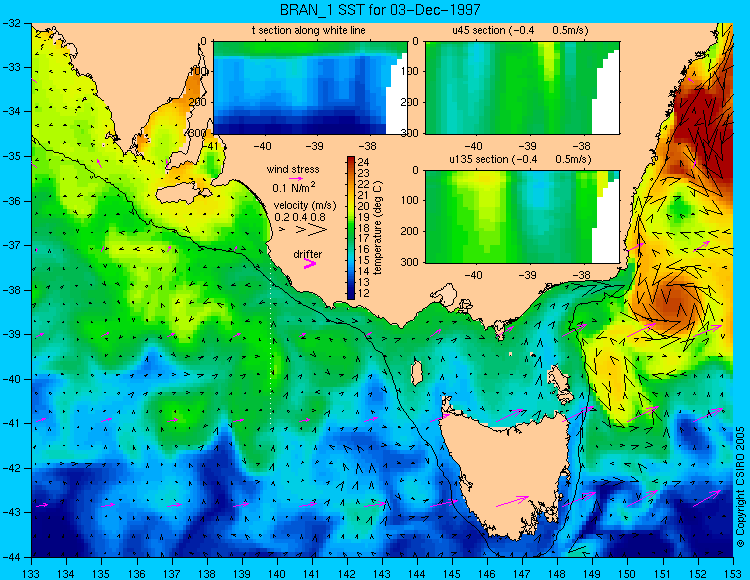Viewport: 750px width, 580px height.
Task: Click the latitude label -35
Action: click(x=12, y=156)
